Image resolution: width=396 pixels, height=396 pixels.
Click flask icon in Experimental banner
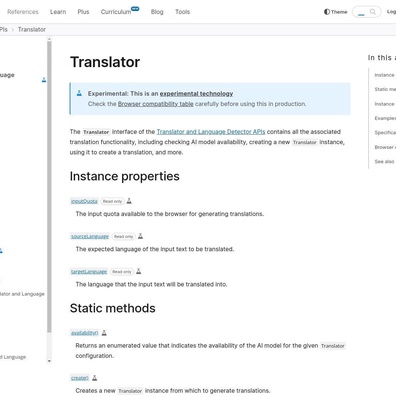tap(79, 93)
